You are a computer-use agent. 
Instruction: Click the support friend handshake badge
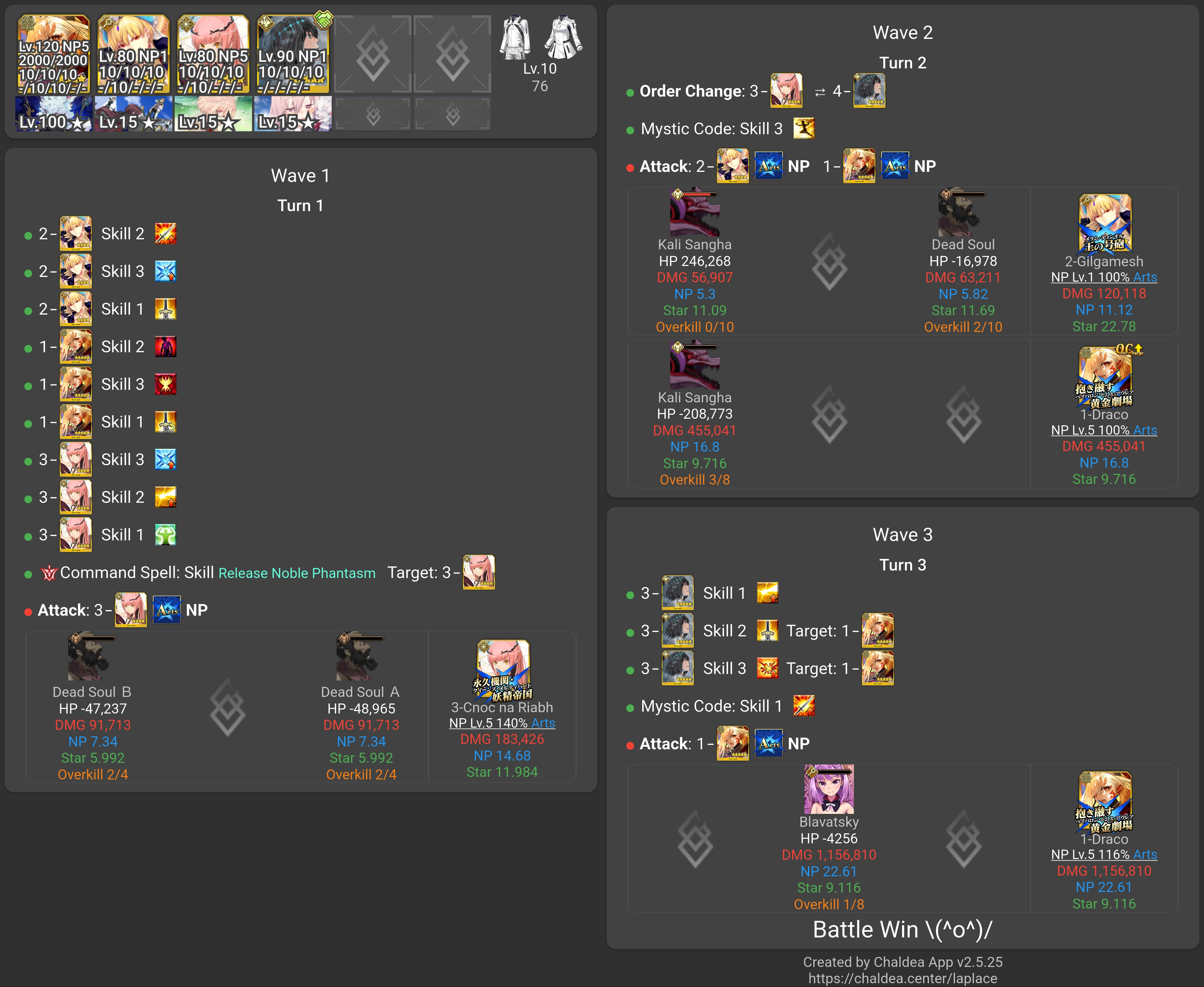[x=323, y=19]
